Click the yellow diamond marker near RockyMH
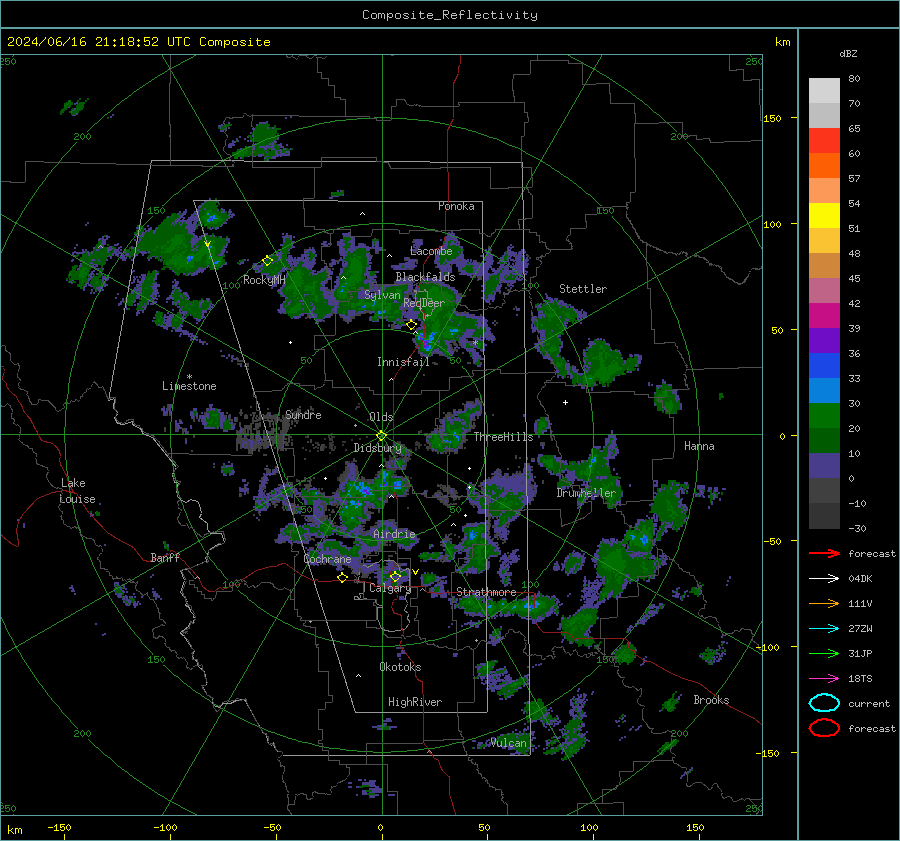Screen dimensions: 900x841 click(267, 261)
